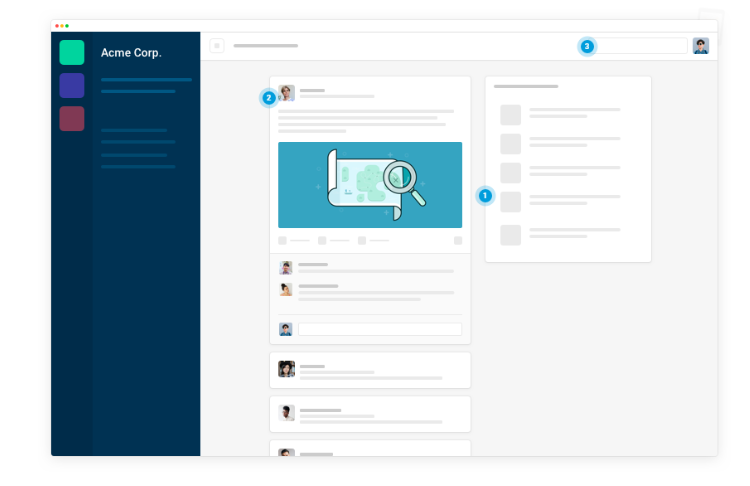Select blue hotspot marker number 3
Viewport: 750px width, 486px height.
pos(587,46)
